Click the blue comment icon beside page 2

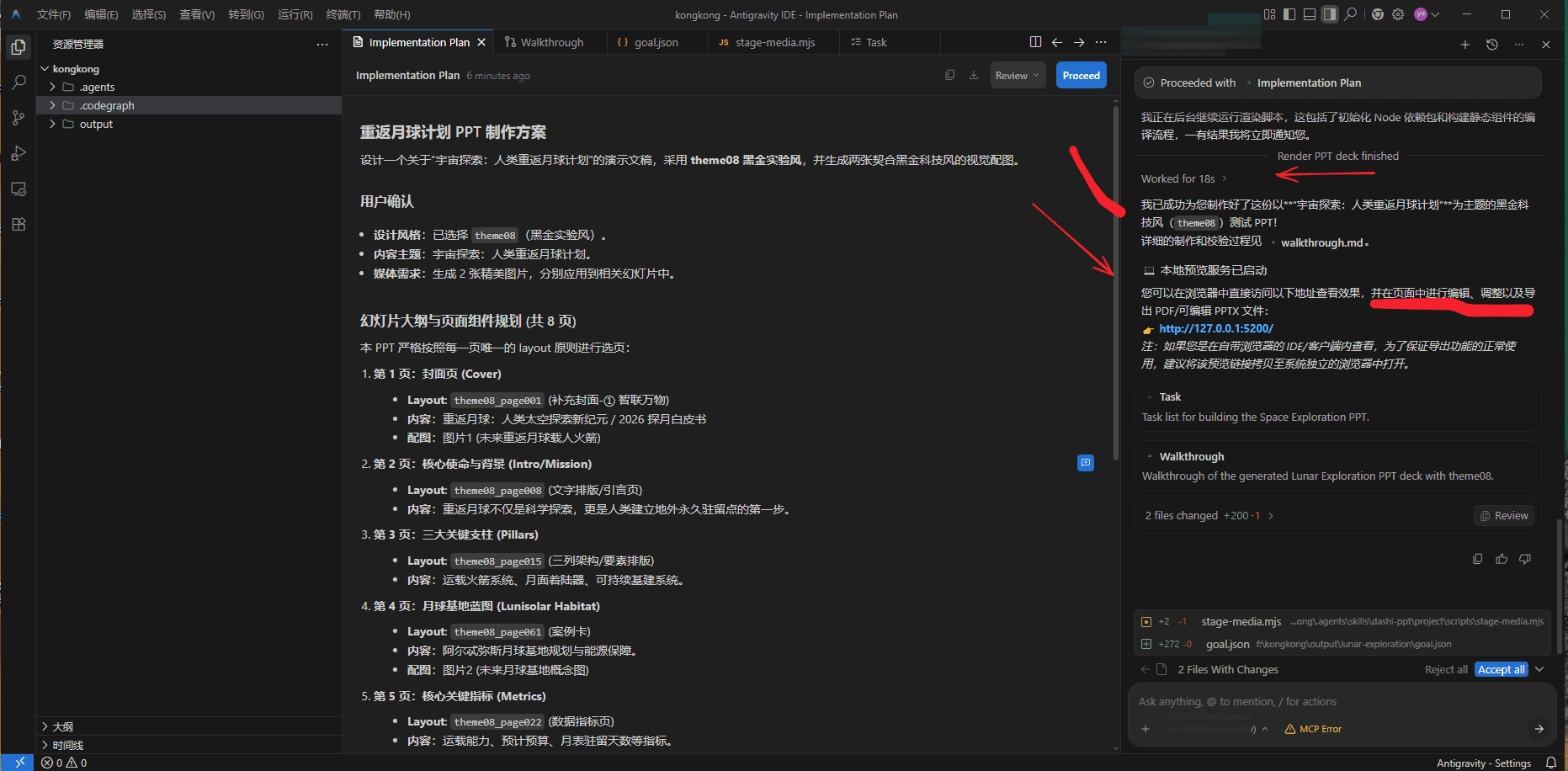[x=1086, y=463]
